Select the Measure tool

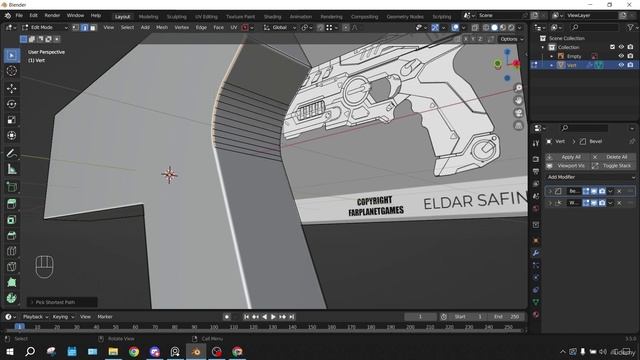(x=12, y=169)
